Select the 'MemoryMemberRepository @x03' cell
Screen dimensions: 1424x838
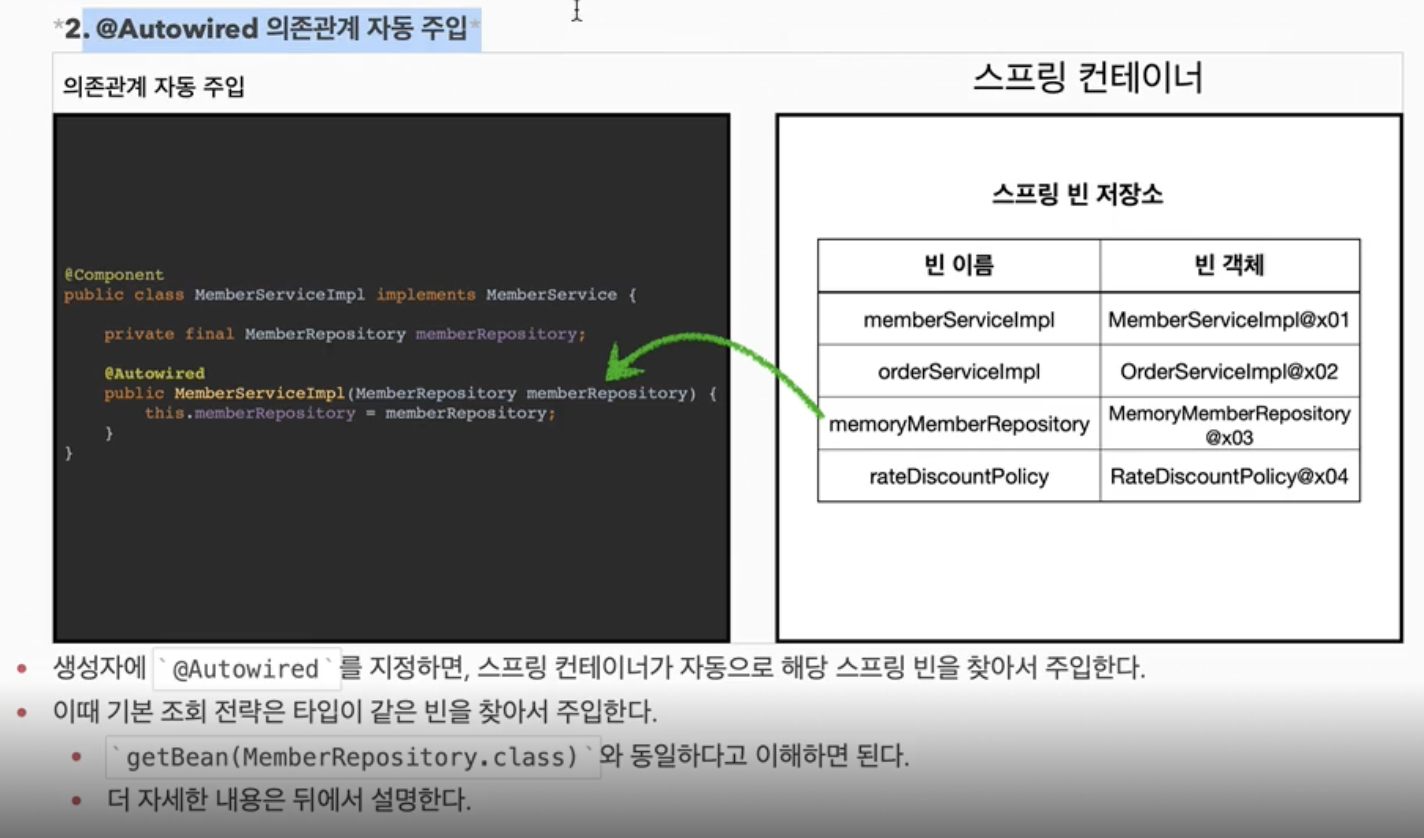pyautogui.click(x=1230, y=425)
